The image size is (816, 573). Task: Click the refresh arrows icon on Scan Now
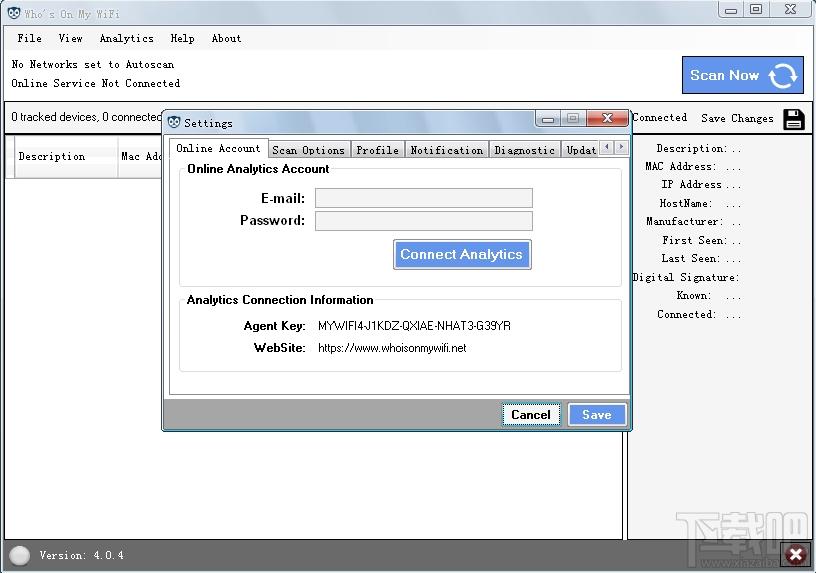(x=782, y=76)
